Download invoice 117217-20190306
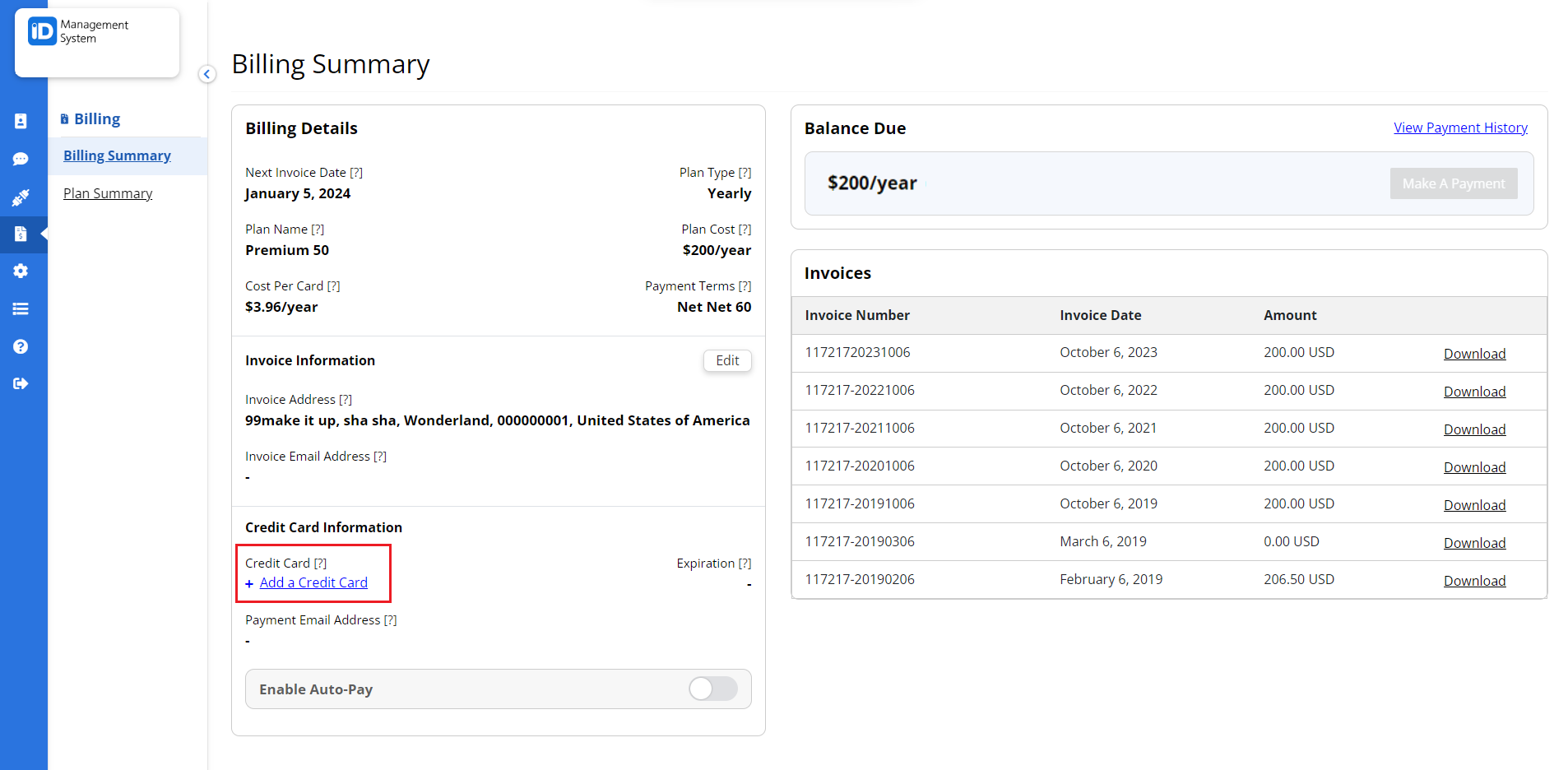The image size is (1568, 770). click(x=1474, y=543)
